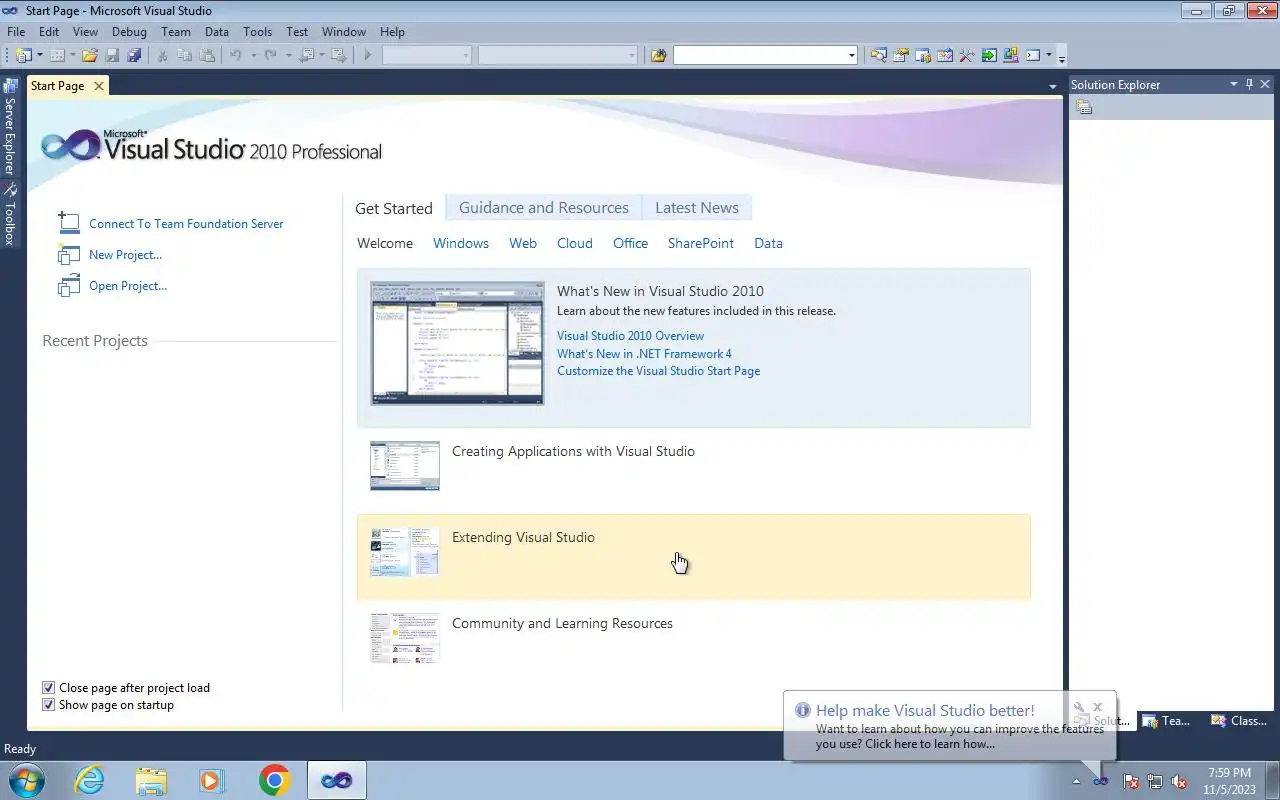Open the Find combo box dropdown

pyautogui.click(x=851, y=55)
